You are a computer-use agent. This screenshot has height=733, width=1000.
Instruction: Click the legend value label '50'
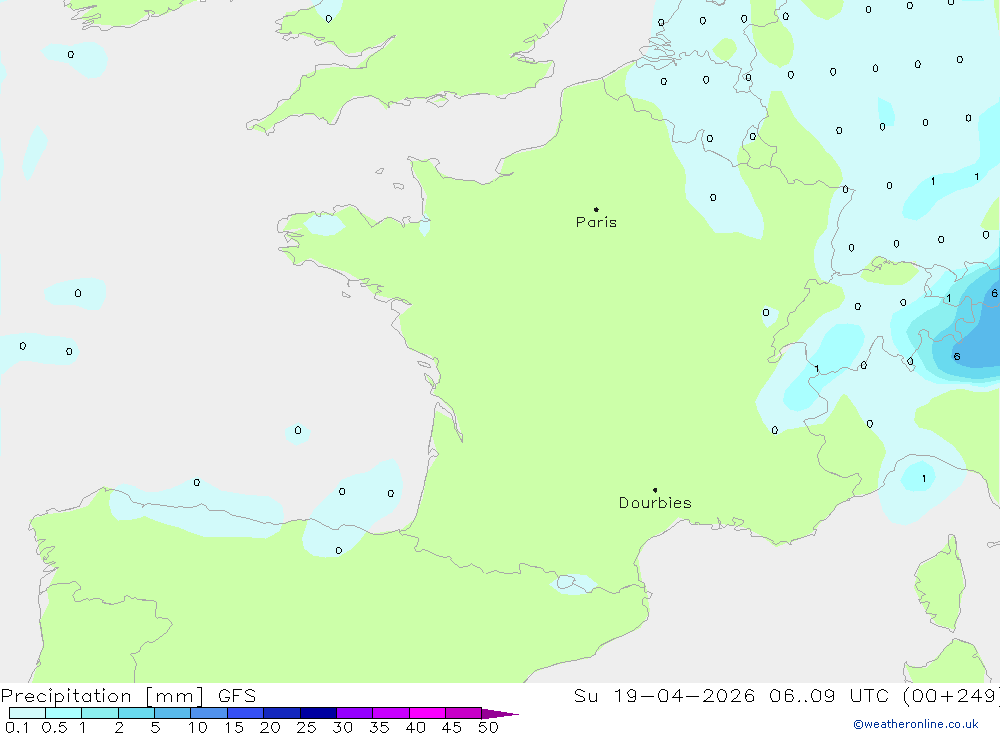[488, 727]
